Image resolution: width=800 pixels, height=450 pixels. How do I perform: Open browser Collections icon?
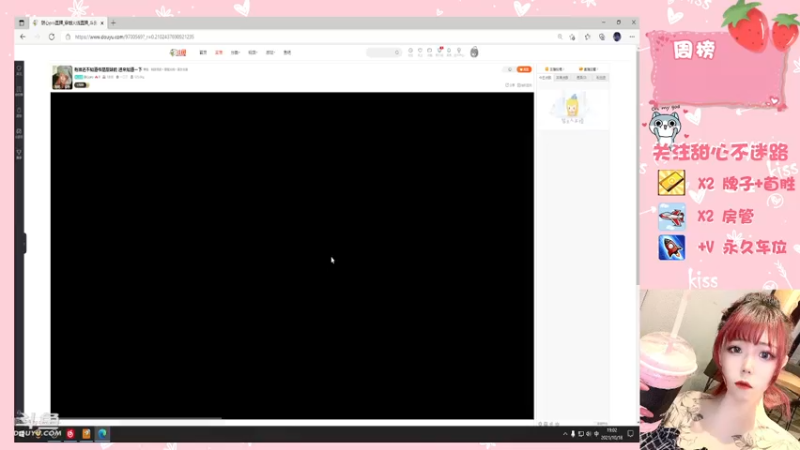point(602,37)
